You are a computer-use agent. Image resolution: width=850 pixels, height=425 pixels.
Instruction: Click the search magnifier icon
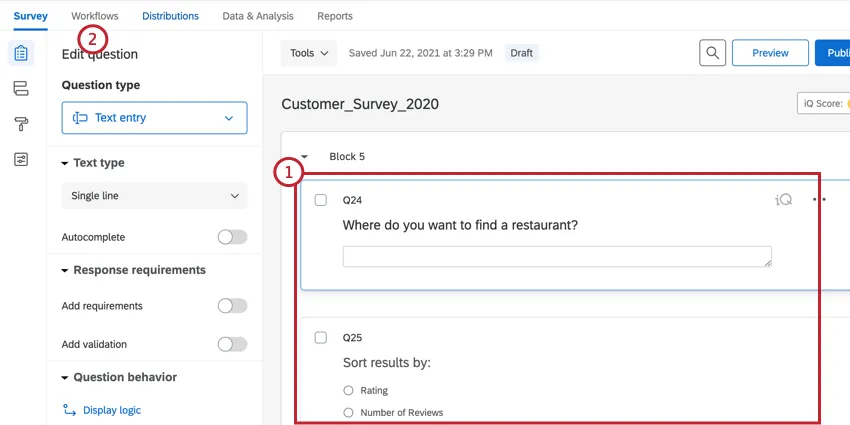712,53
